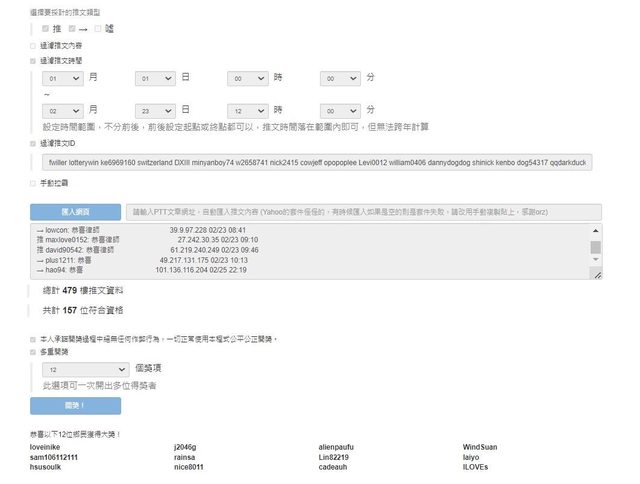
Task: Tick the fair-draw declaration checkbox
Action: (x=32, y=339)
